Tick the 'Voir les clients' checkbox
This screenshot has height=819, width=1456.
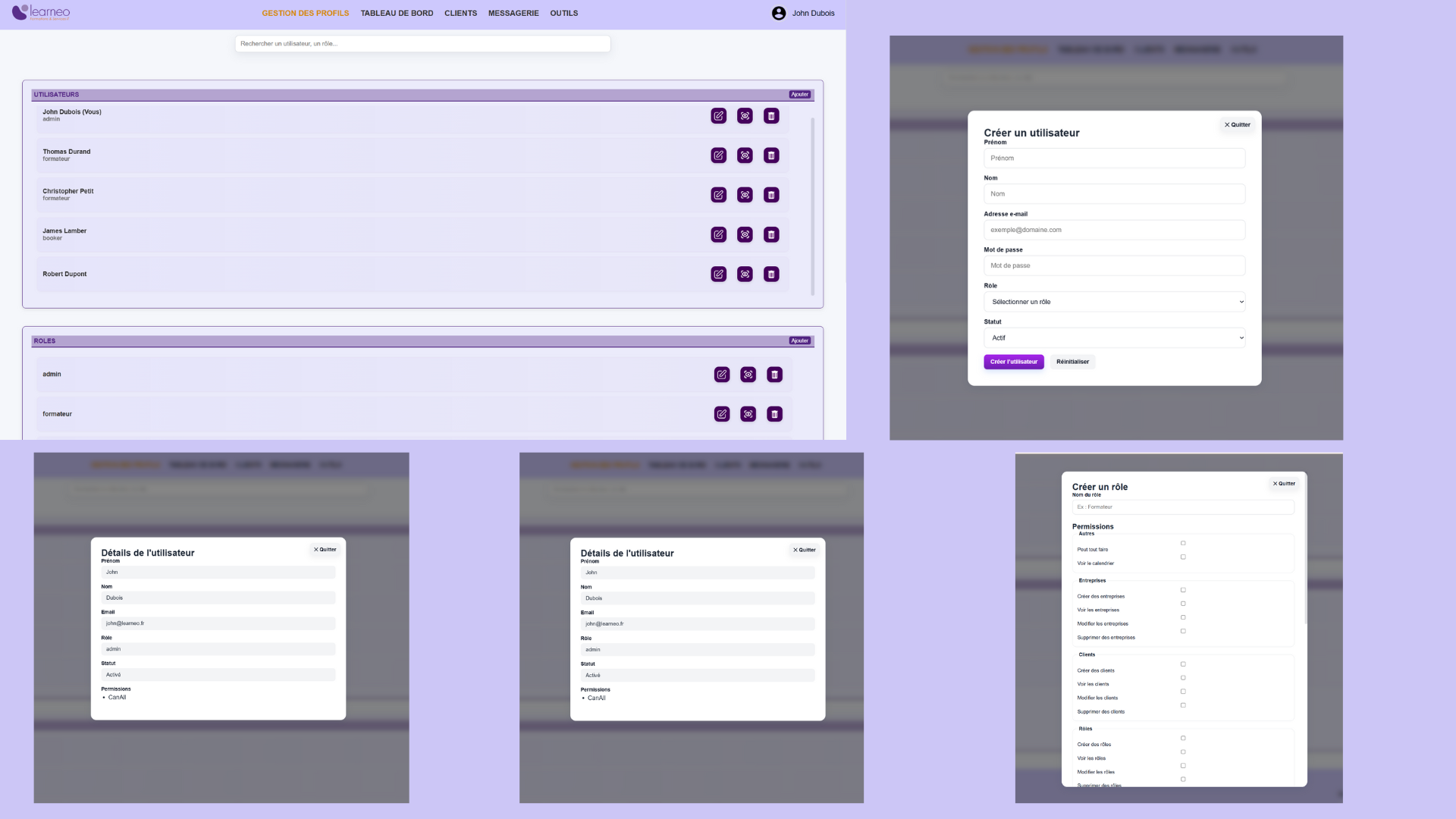tap(1183, 678)
